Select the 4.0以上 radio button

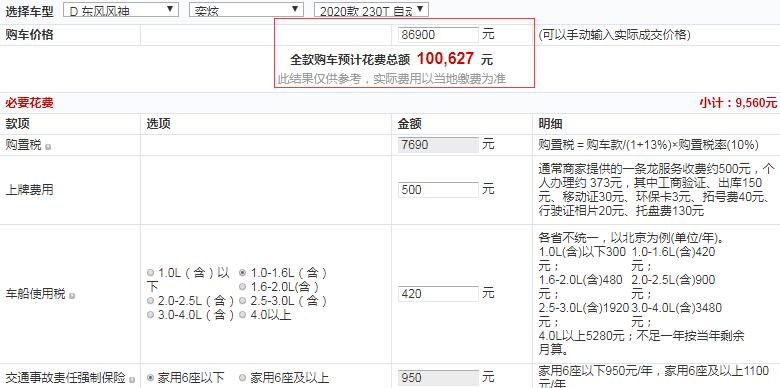click(x=243, y=314)
